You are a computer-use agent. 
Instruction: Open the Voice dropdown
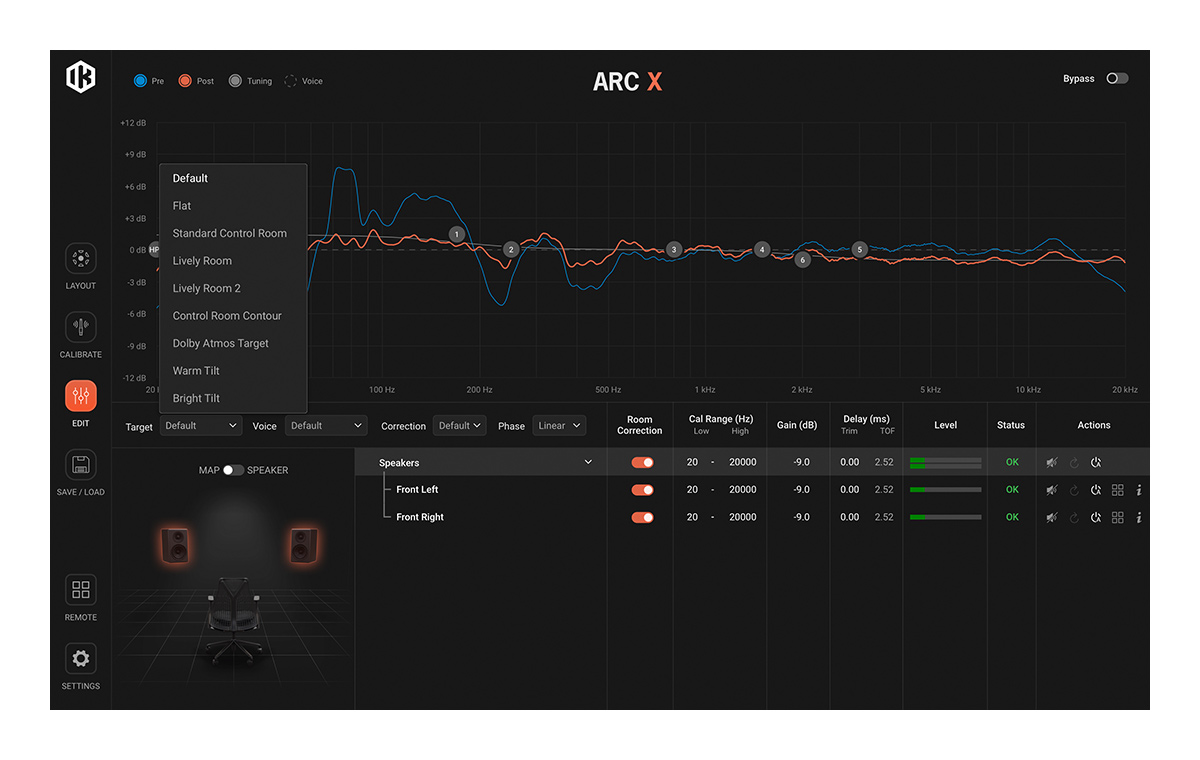click(326, 426)
